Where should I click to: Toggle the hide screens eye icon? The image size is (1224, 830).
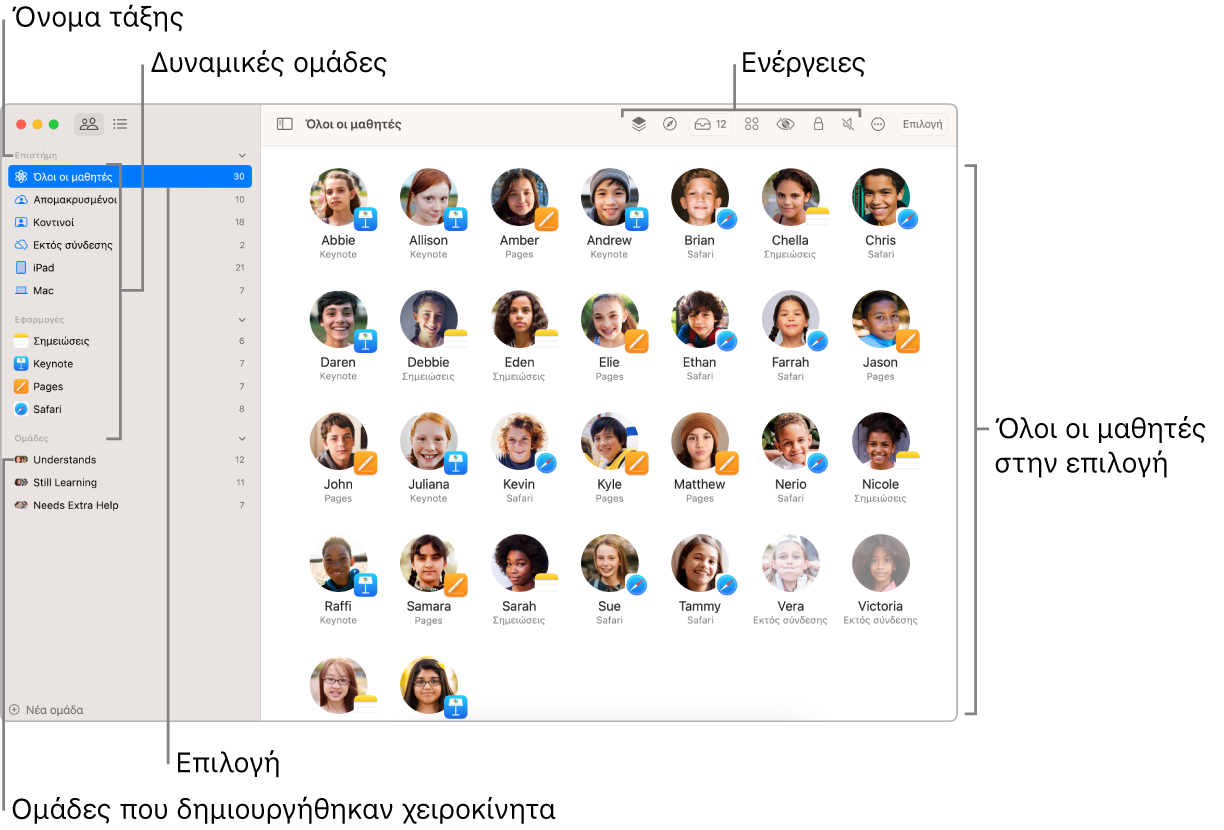785,124
